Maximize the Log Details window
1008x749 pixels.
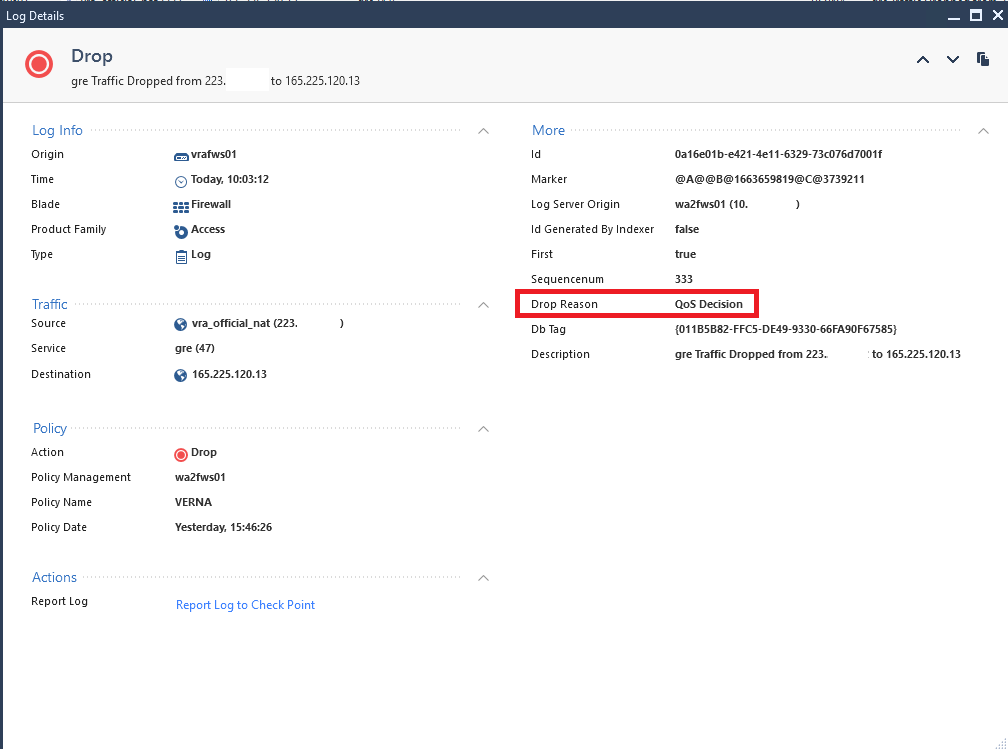(976, 15)
